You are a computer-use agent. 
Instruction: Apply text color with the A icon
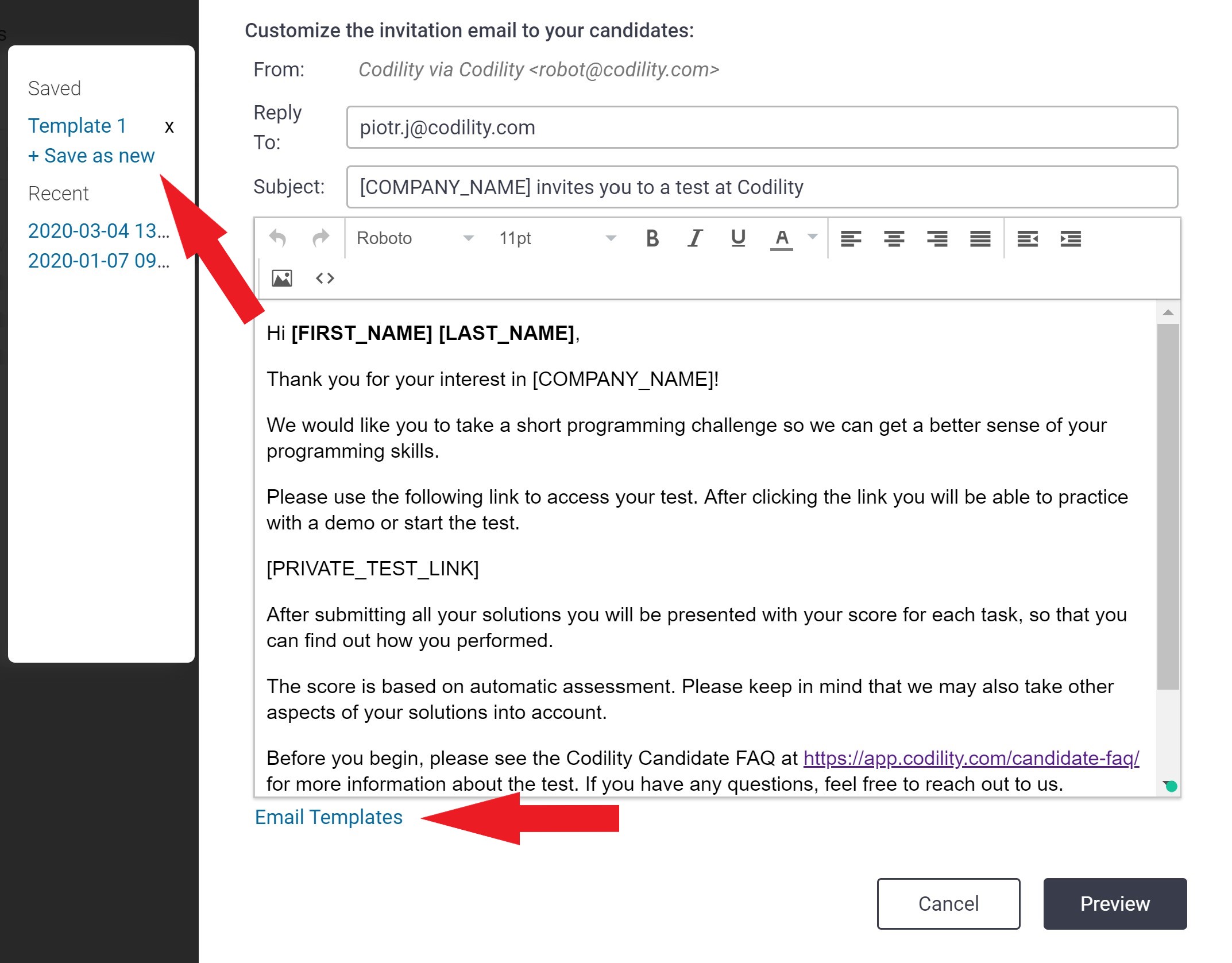[x=781, y=239]
